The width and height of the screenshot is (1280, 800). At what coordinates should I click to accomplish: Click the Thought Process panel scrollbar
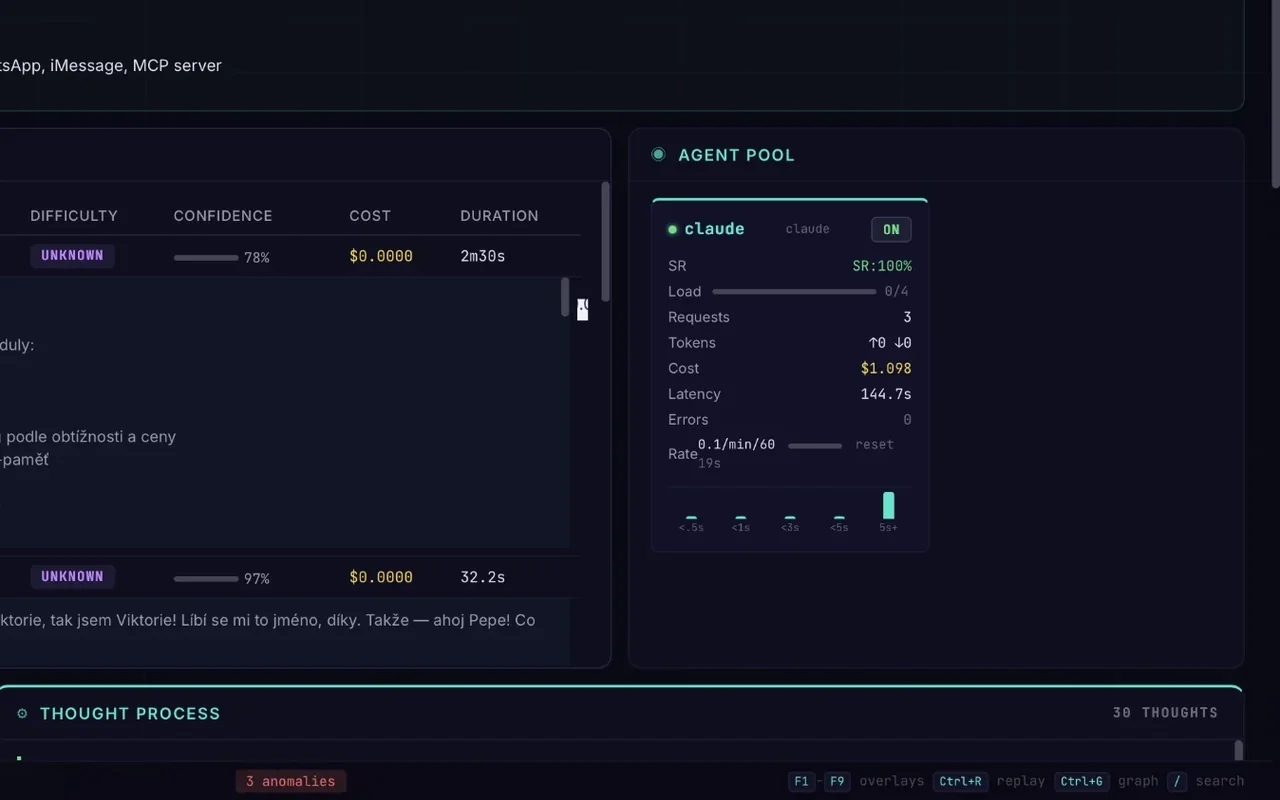[1238, 751]
